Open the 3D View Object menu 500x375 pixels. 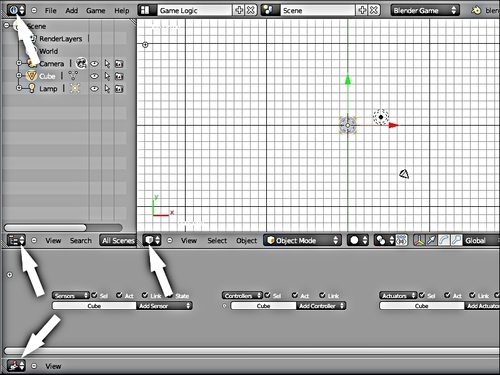(x=246, y=241)
